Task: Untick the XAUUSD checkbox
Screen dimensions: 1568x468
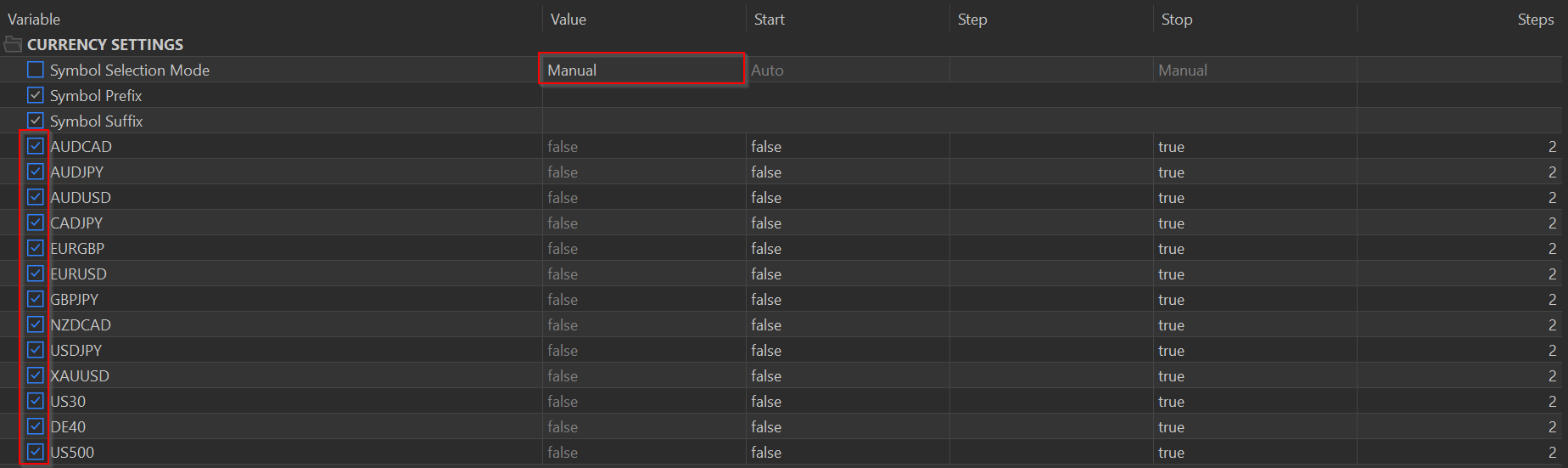Action: pyautogui.click(x=35, y=375)
